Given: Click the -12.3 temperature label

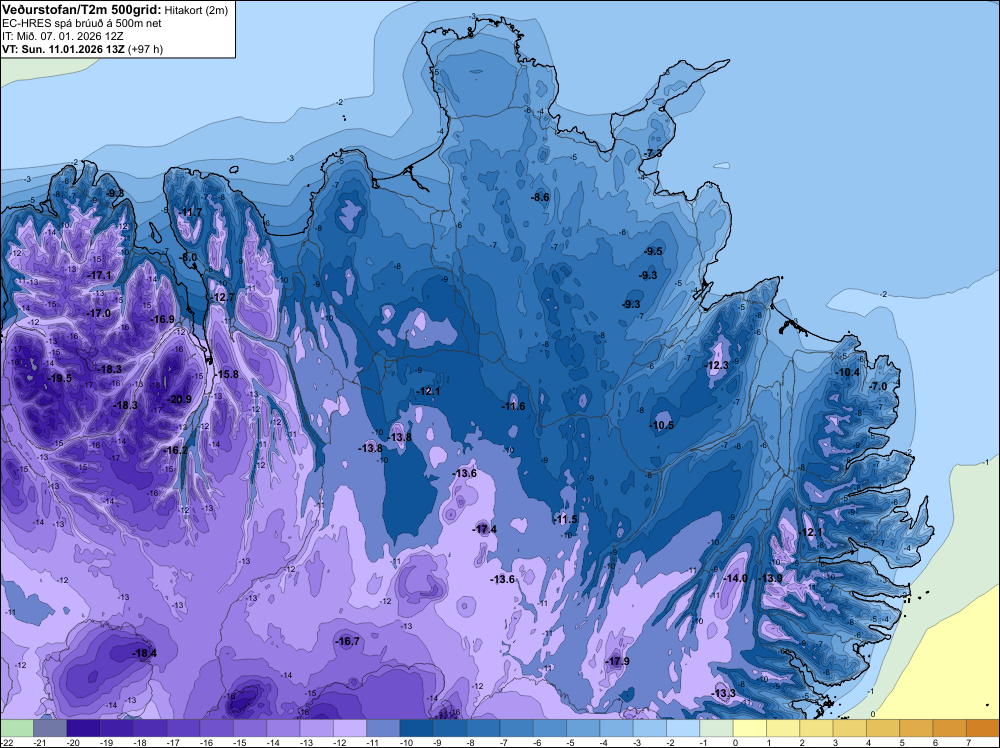Looking at the screenshot, I should (x=716, y=365).
